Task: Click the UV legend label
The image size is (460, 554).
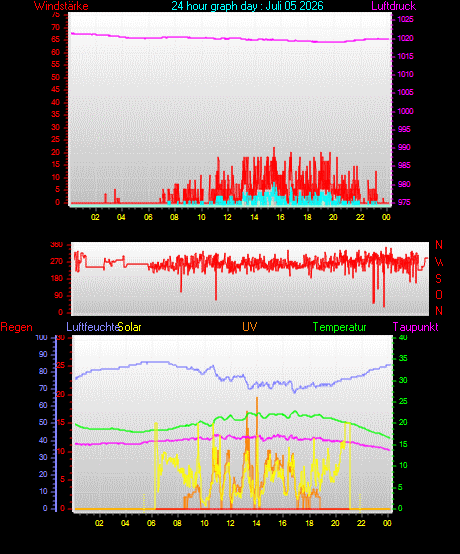Action: point(250,326)
